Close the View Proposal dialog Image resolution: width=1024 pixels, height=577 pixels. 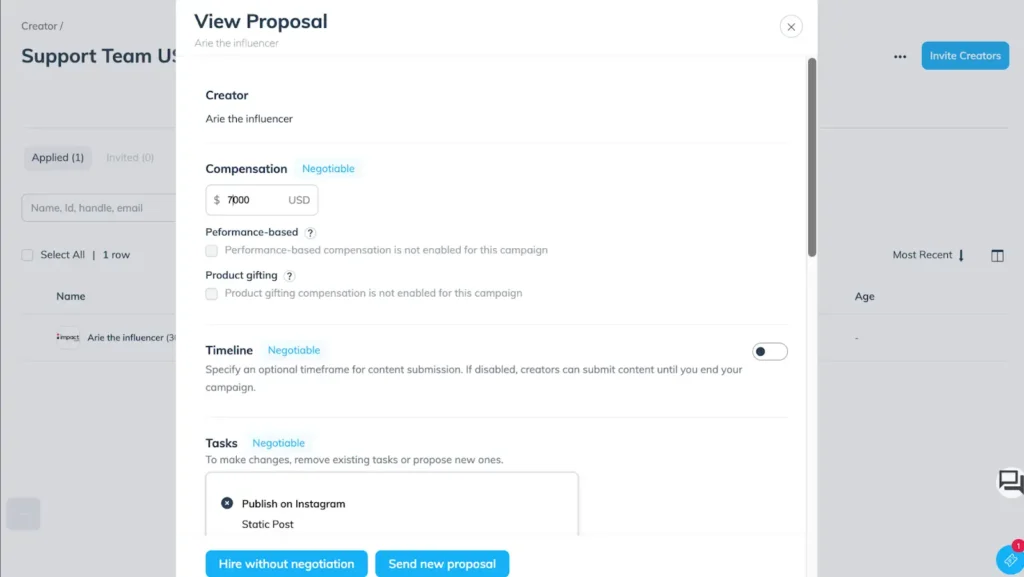point(791,27)
